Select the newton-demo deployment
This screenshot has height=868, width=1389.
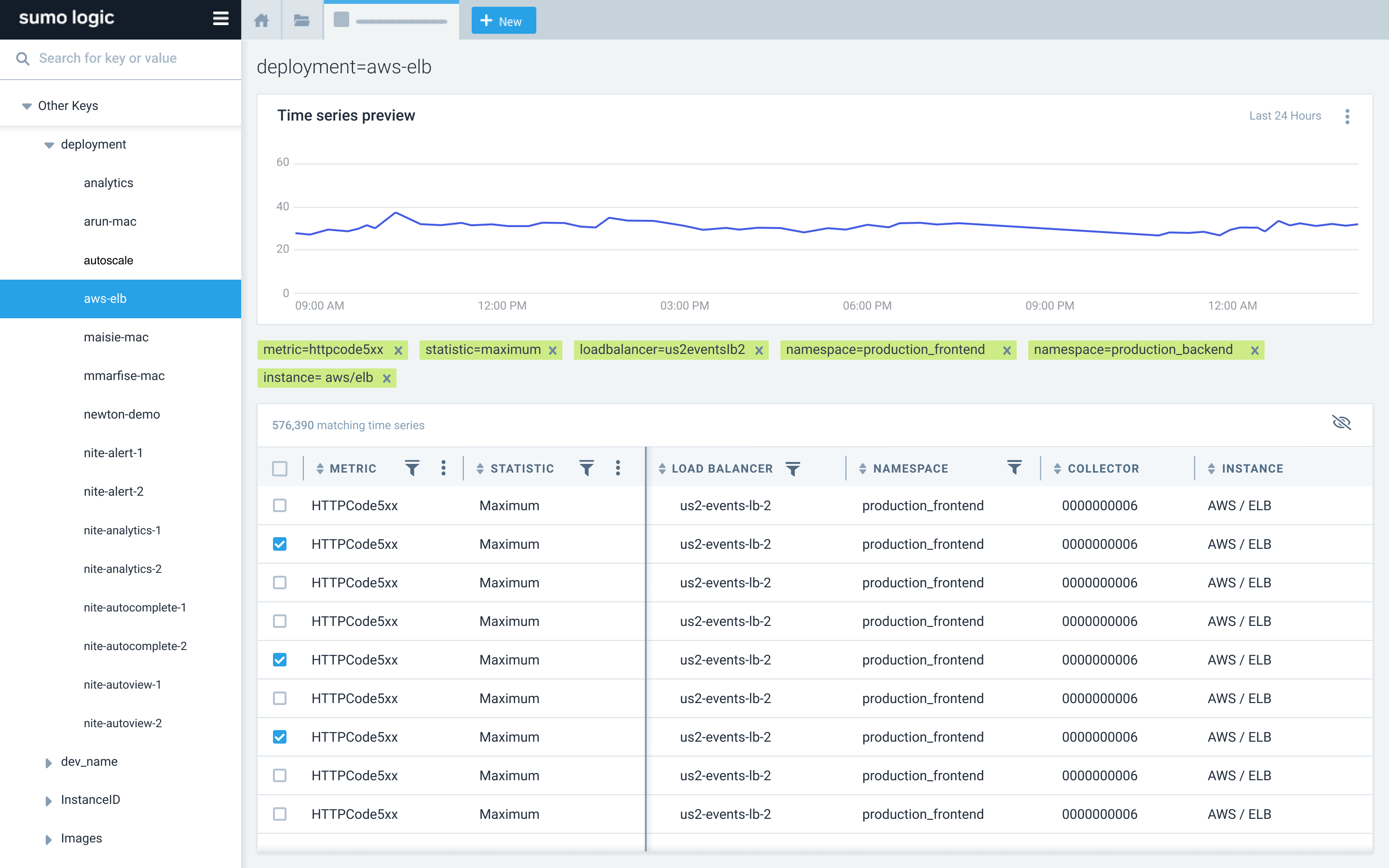[121, 415]
